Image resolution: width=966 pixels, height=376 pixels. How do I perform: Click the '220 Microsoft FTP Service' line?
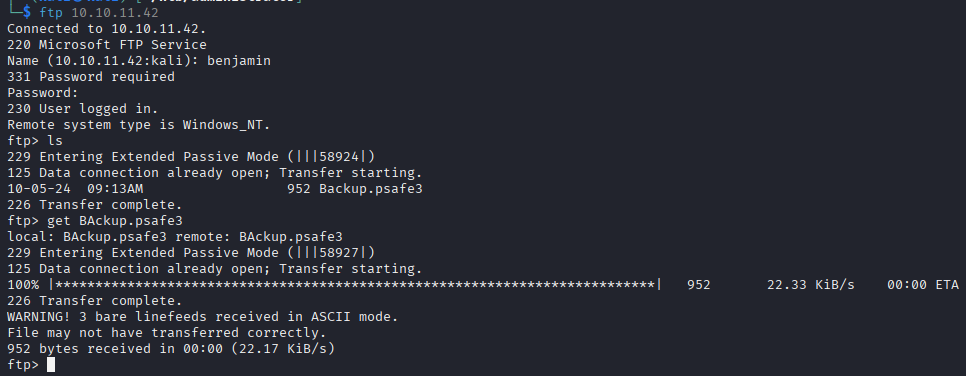(107, 45)
